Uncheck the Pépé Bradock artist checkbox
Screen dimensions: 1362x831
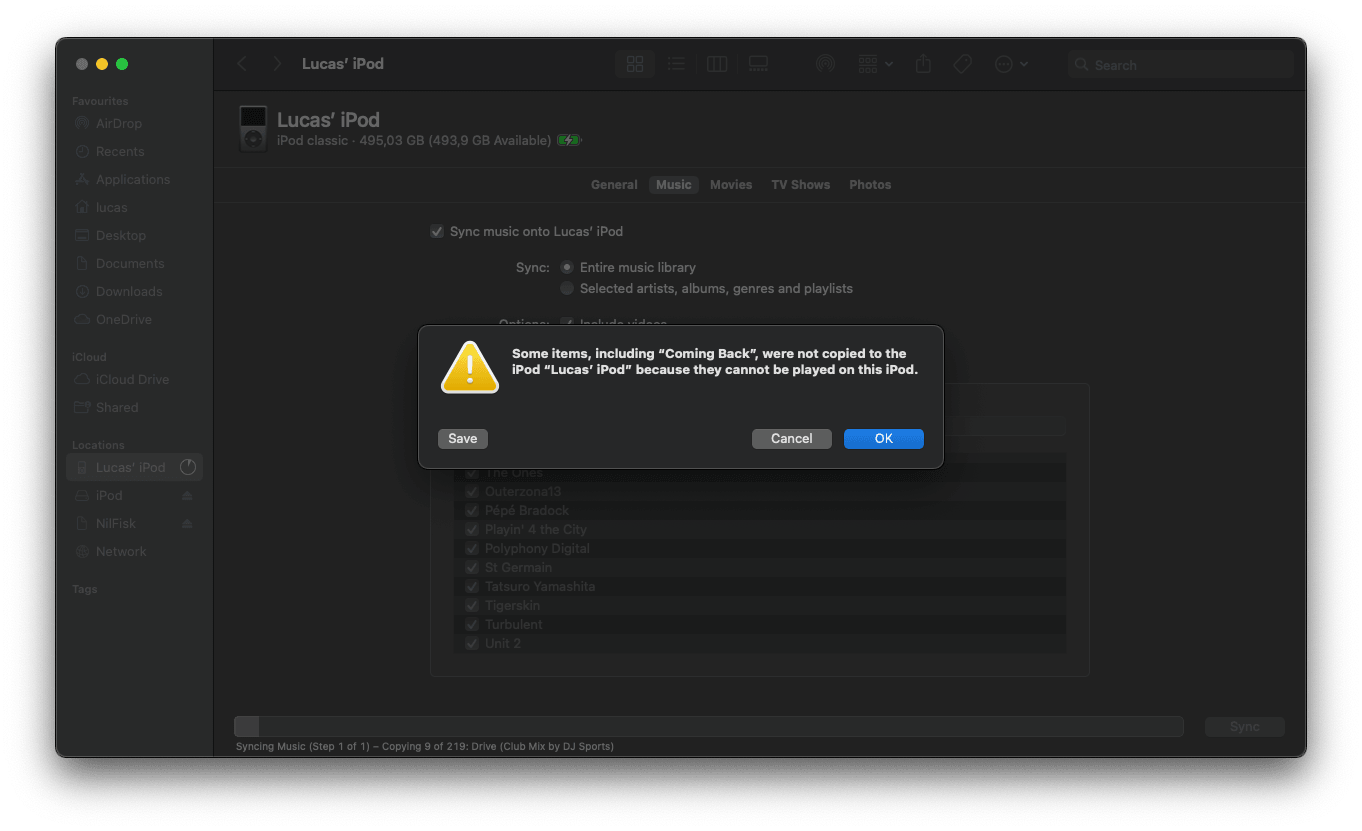pyautogui.click(x=472, y=511)
